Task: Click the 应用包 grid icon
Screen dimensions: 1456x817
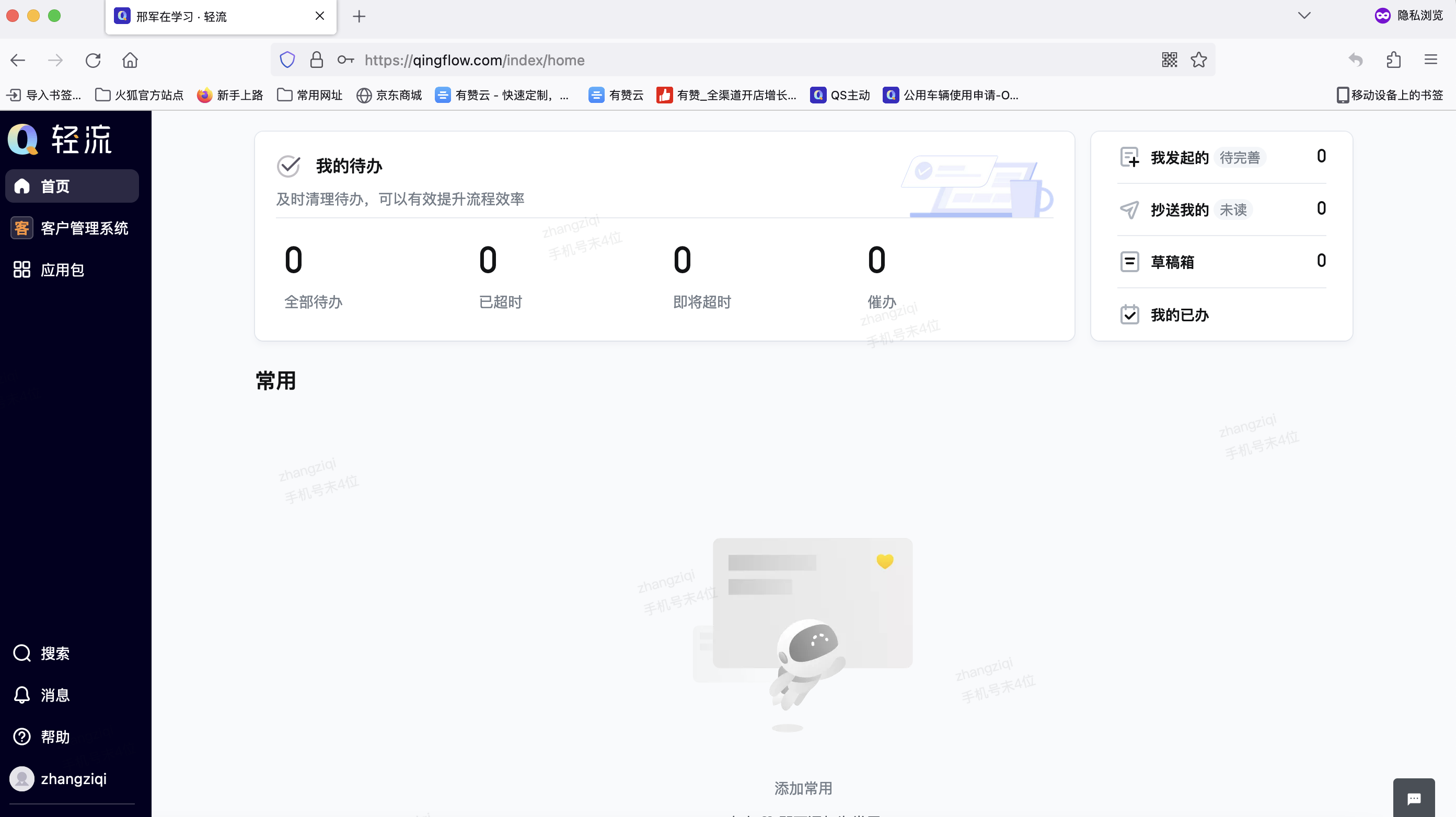Action: click(21, 270)
